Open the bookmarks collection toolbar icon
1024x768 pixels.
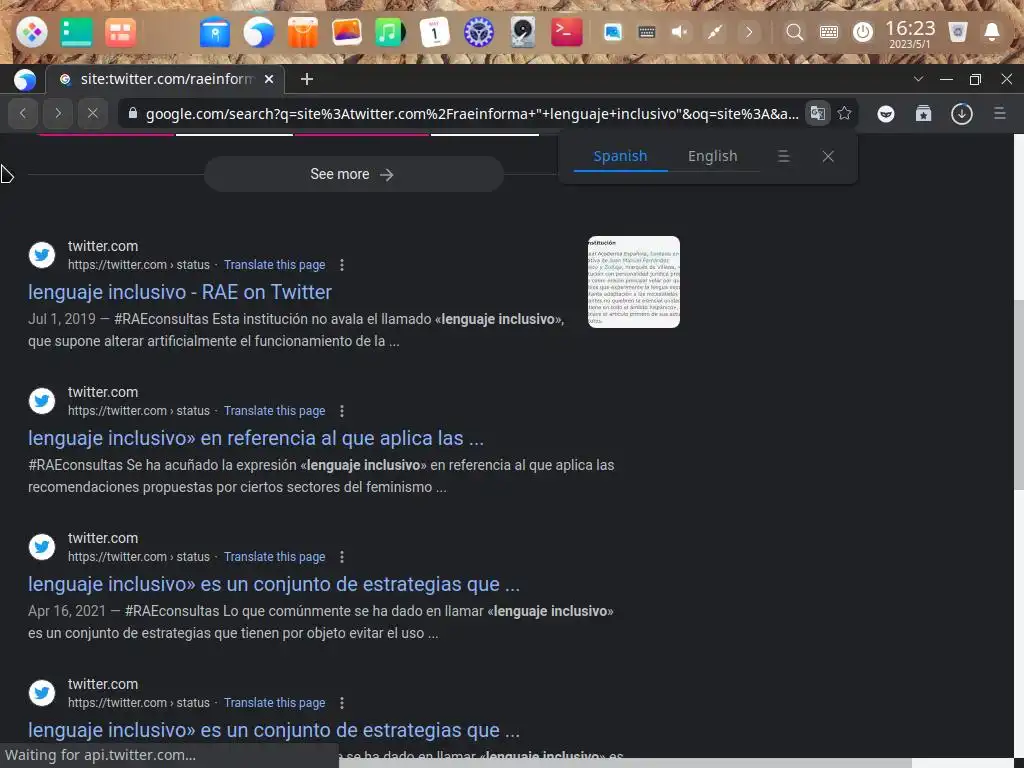coord(923,114)
